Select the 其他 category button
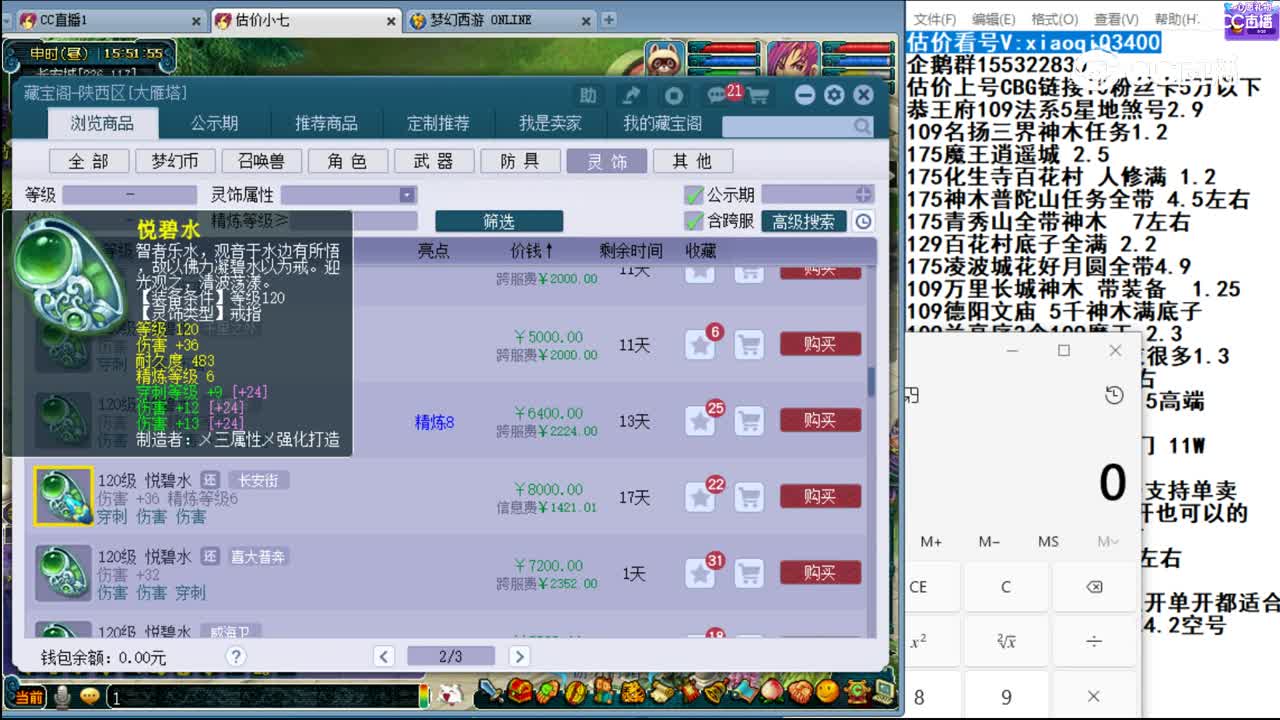The height and width of the screenshot is (720, 1280). [692, 161]
